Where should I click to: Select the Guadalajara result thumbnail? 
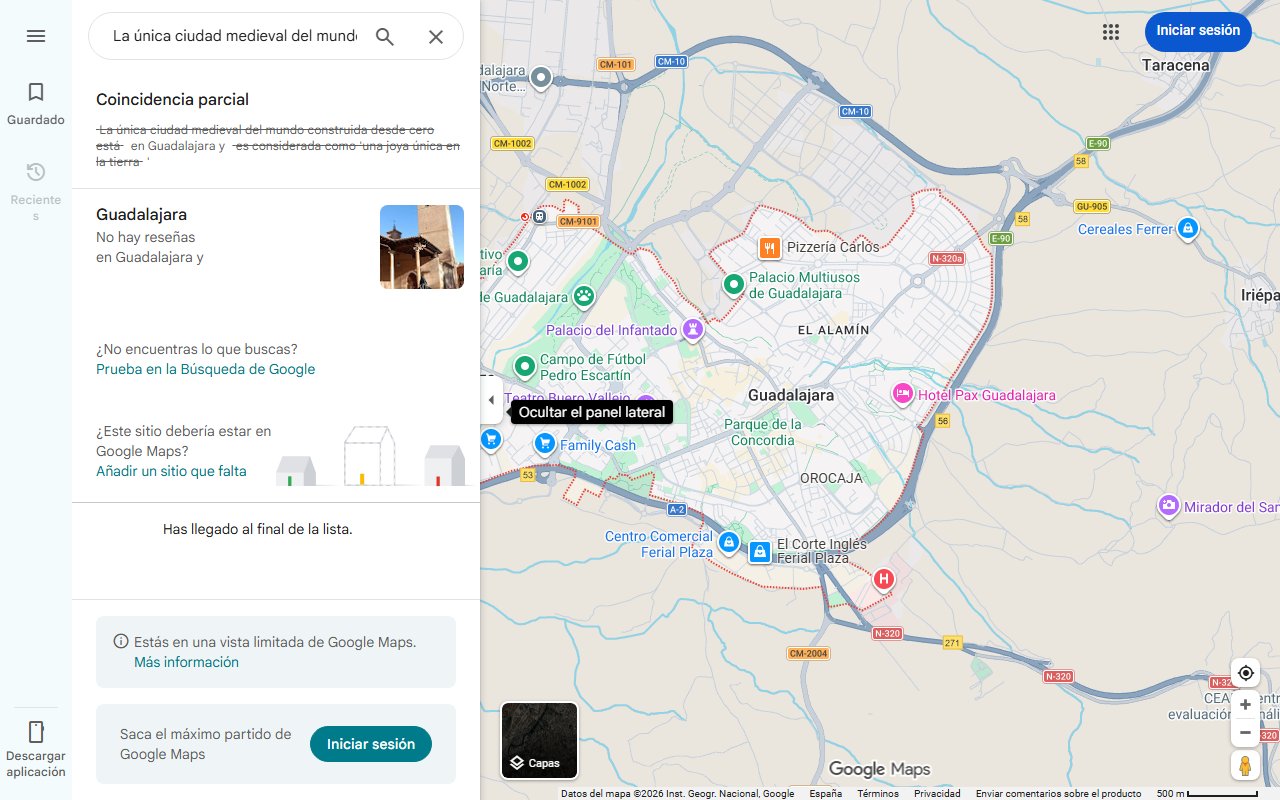point(421,247)
